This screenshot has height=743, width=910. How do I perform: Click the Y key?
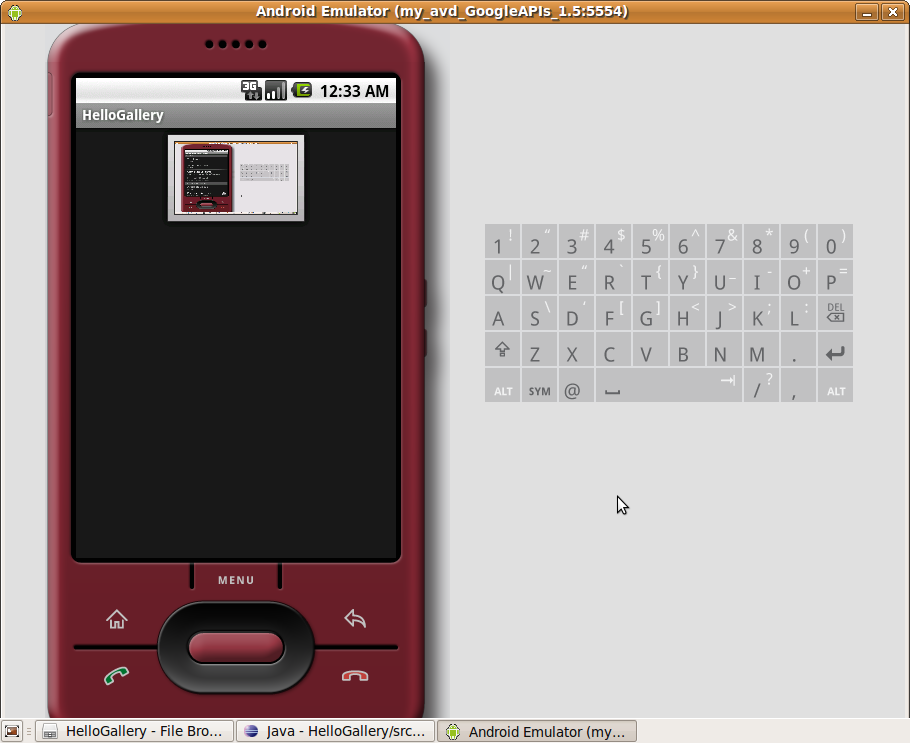pos(688,277)
